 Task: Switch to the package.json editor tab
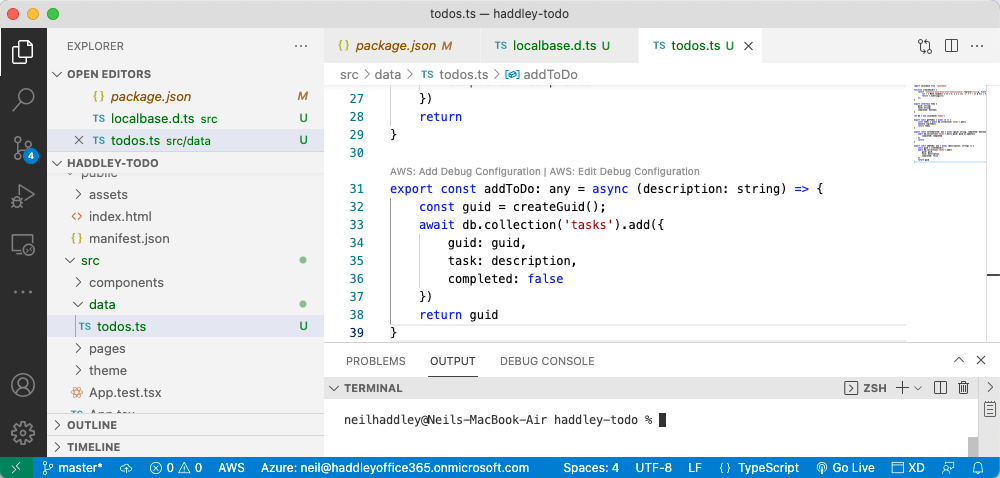tap(395, 46)
